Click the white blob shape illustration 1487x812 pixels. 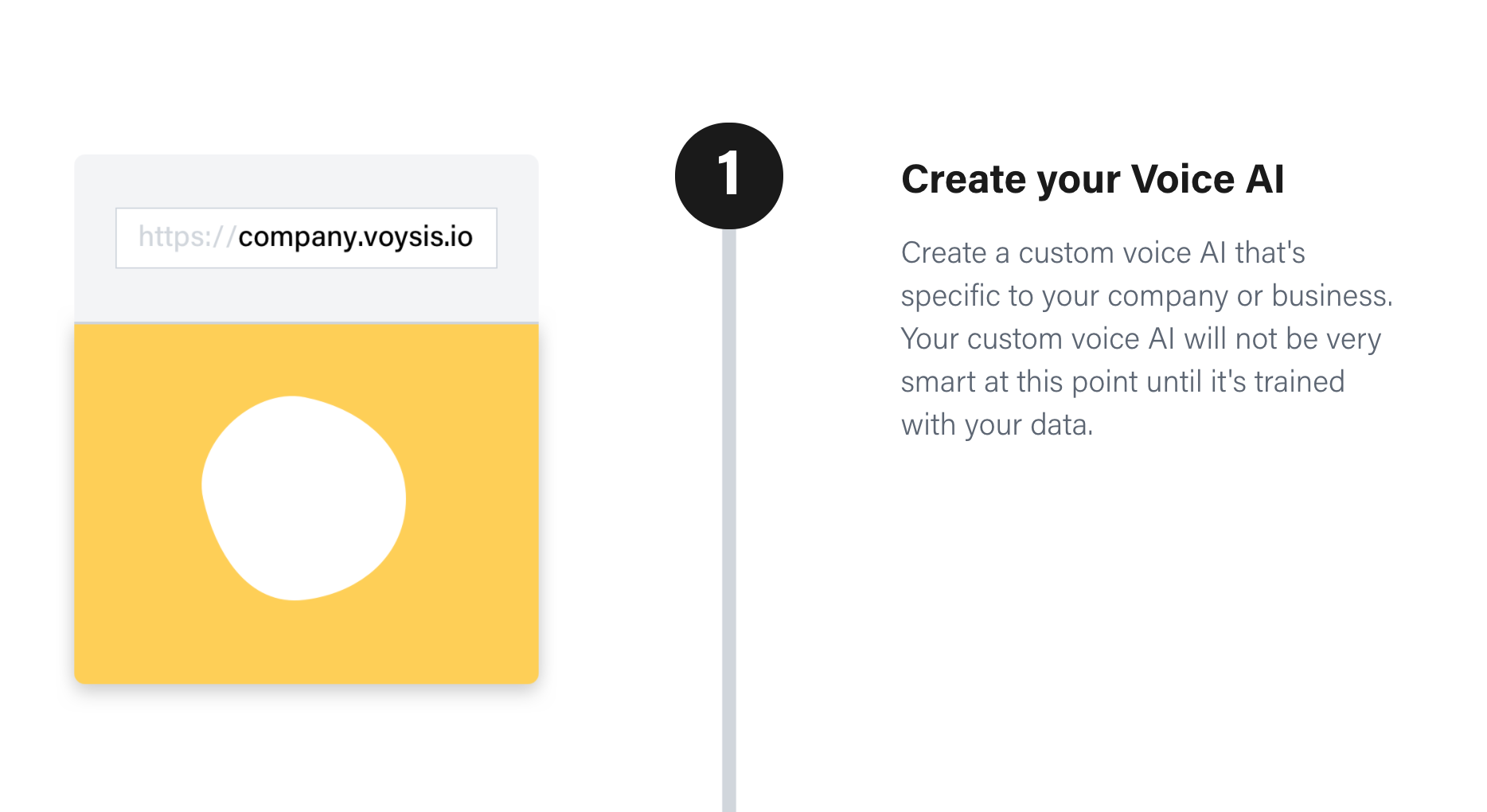pos(303,498)
